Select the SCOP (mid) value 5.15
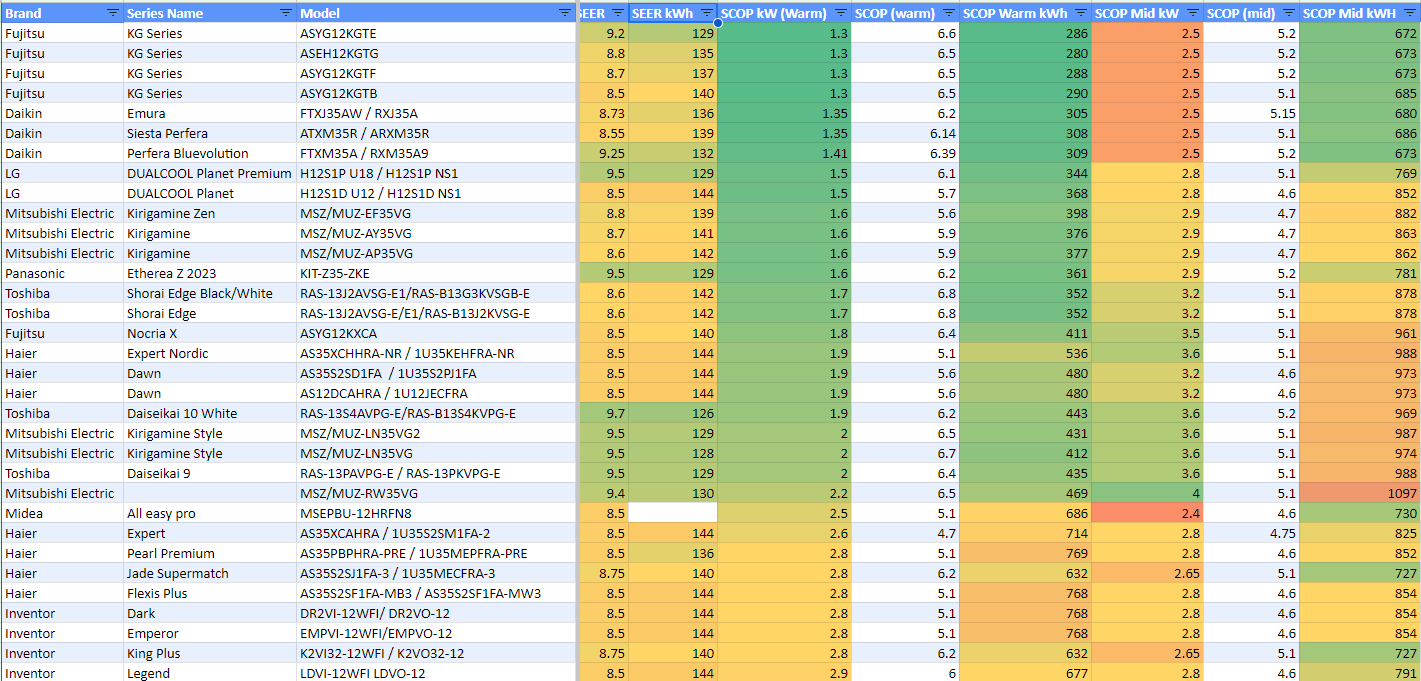Image resolution: width=1421 pixels, height=681 pixels. (x=1251, y=113)
